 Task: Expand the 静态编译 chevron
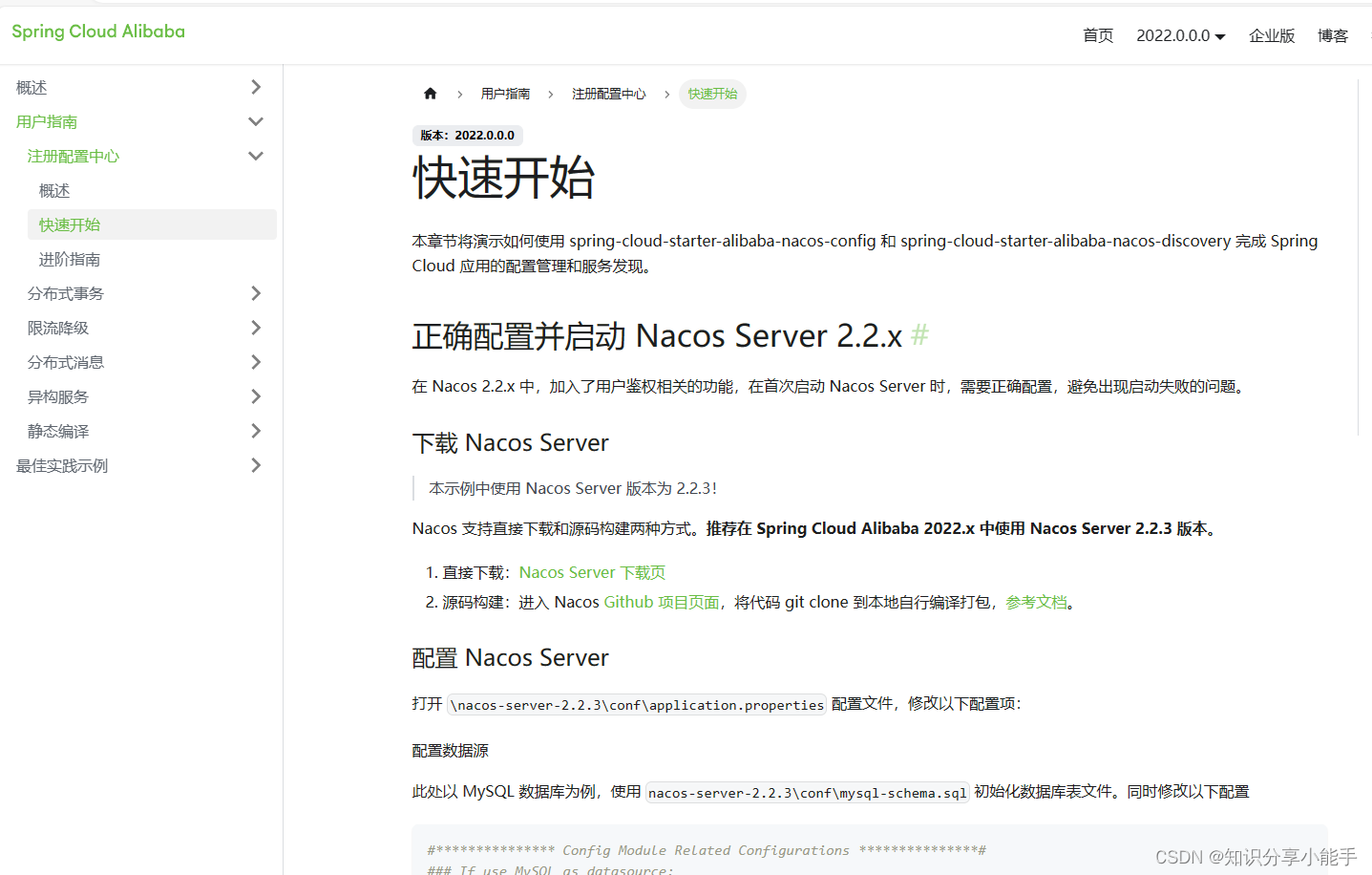tap(255, 431)
